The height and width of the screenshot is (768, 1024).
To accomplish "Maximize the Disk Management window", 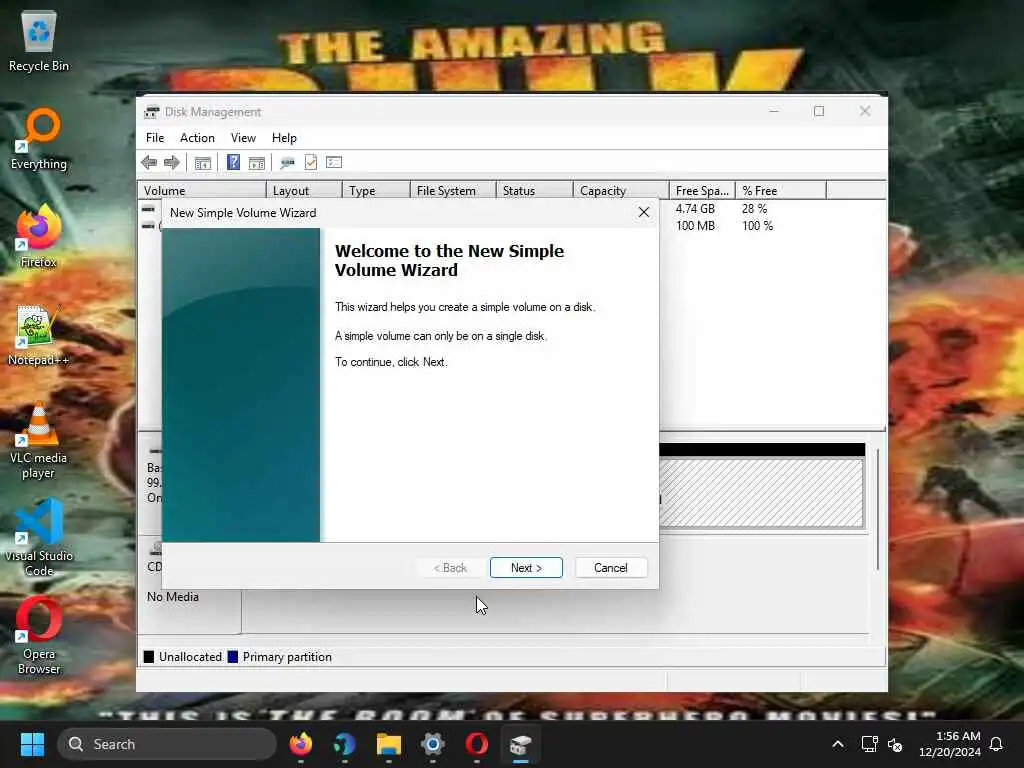I will click(819, 112).
